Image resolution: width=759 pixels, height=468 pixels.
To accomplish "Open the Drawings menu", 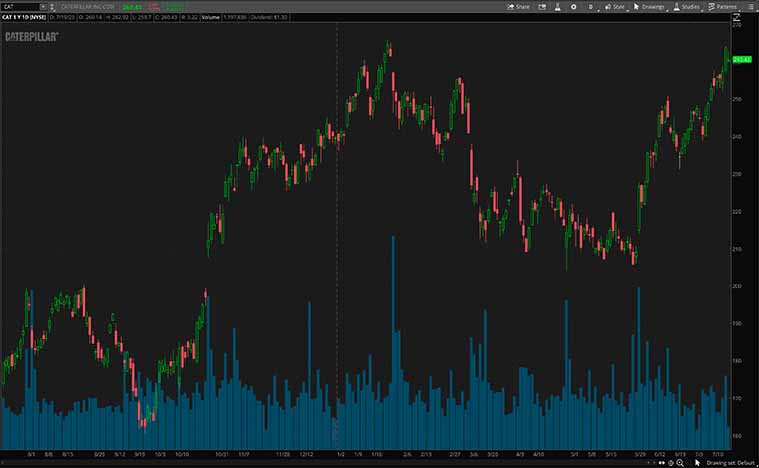I will pyautogui.click(x=649, y=6).
